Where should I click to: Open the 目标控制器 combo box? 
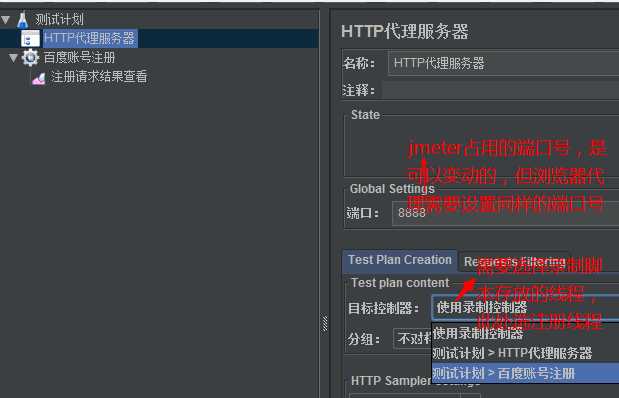coord(525,307)
